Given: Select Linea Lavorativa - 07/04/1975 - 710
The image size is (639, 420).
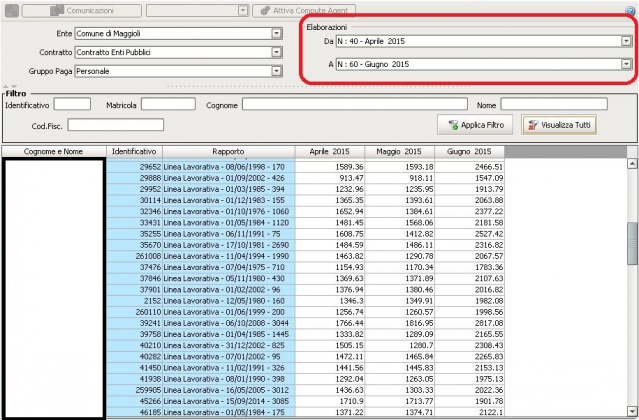Looking at the screenshot, I should coord(229,267).
